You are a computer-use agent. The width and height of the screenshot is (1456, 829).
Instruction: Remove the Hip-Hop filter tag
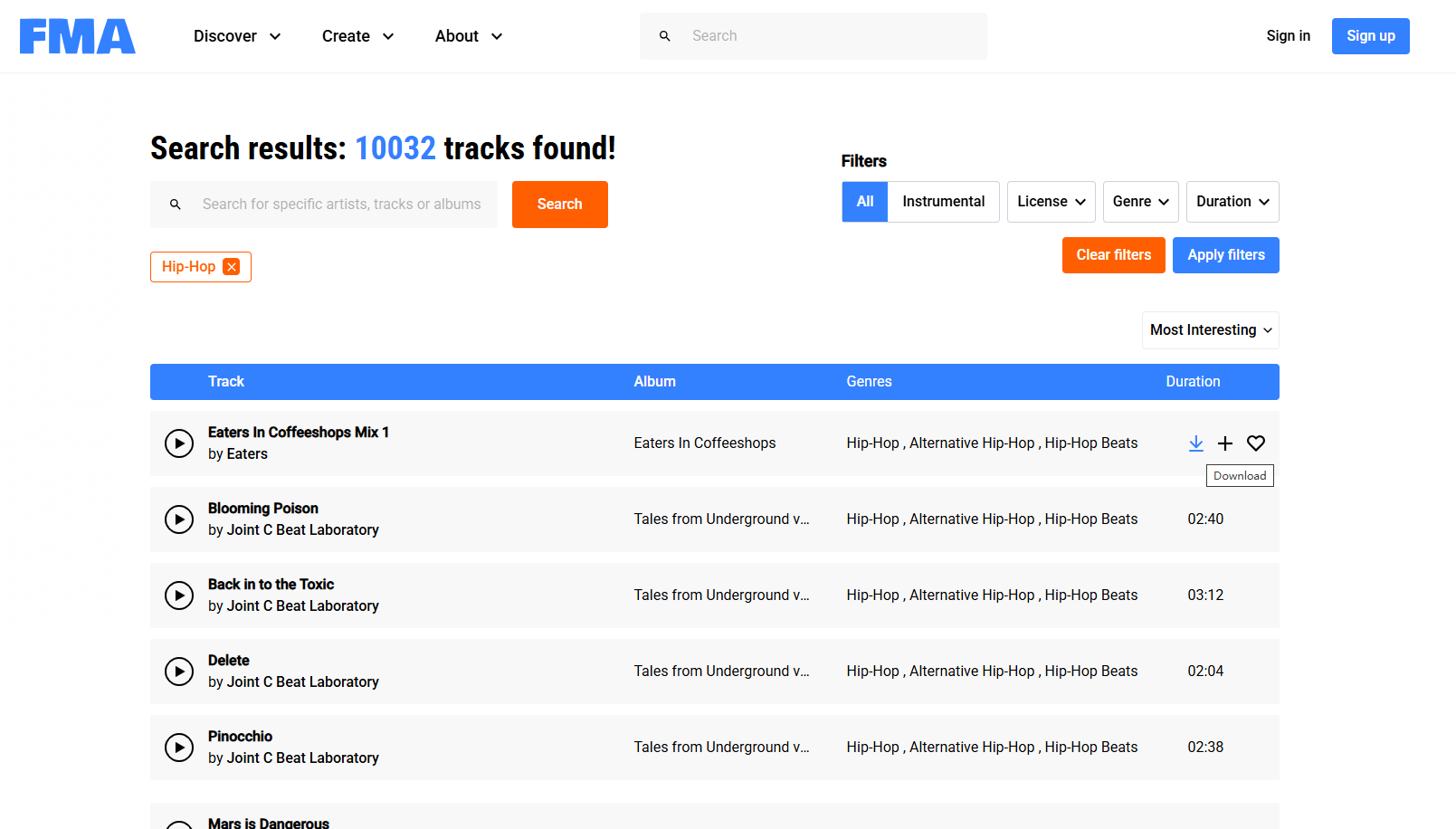[x=232, y=267]
